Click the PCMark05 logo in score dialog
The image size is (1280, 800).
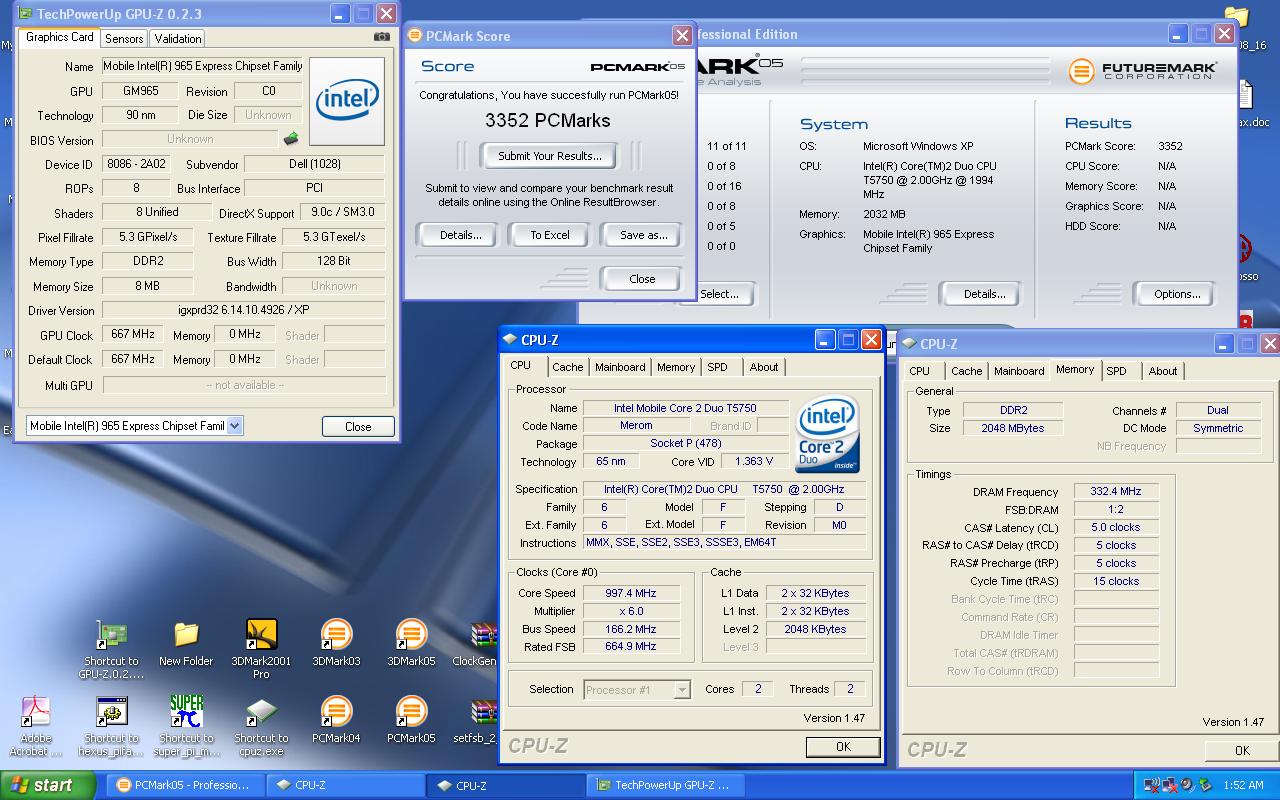[637, 67]
